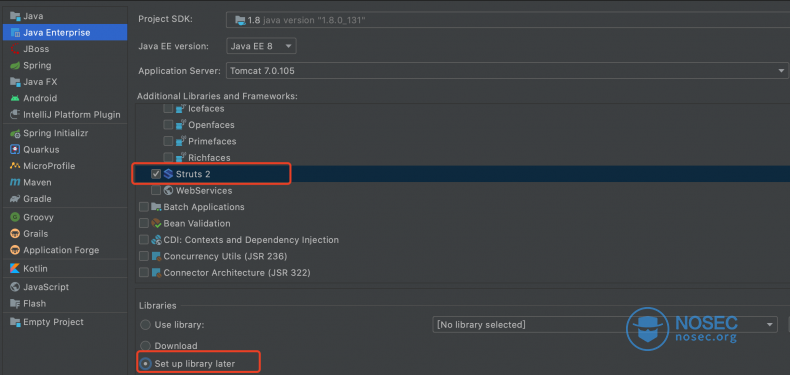Image resolution: width=790 pixels, height=375 pixels.
Task: Click the Flash folder icon
Action: click(15, 303)
